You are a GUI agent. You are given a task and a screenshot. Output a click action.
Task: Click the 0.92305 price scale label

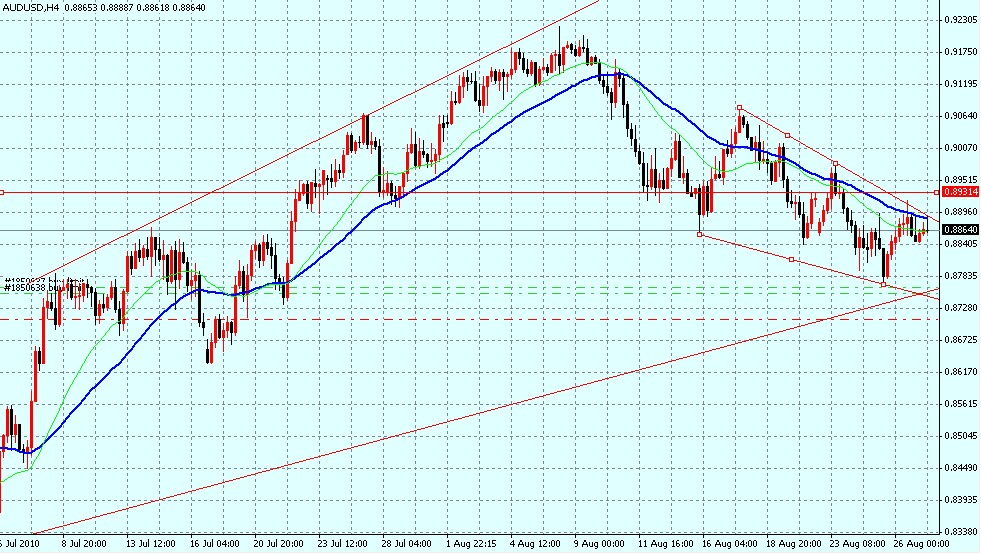(x=960, y=20)
